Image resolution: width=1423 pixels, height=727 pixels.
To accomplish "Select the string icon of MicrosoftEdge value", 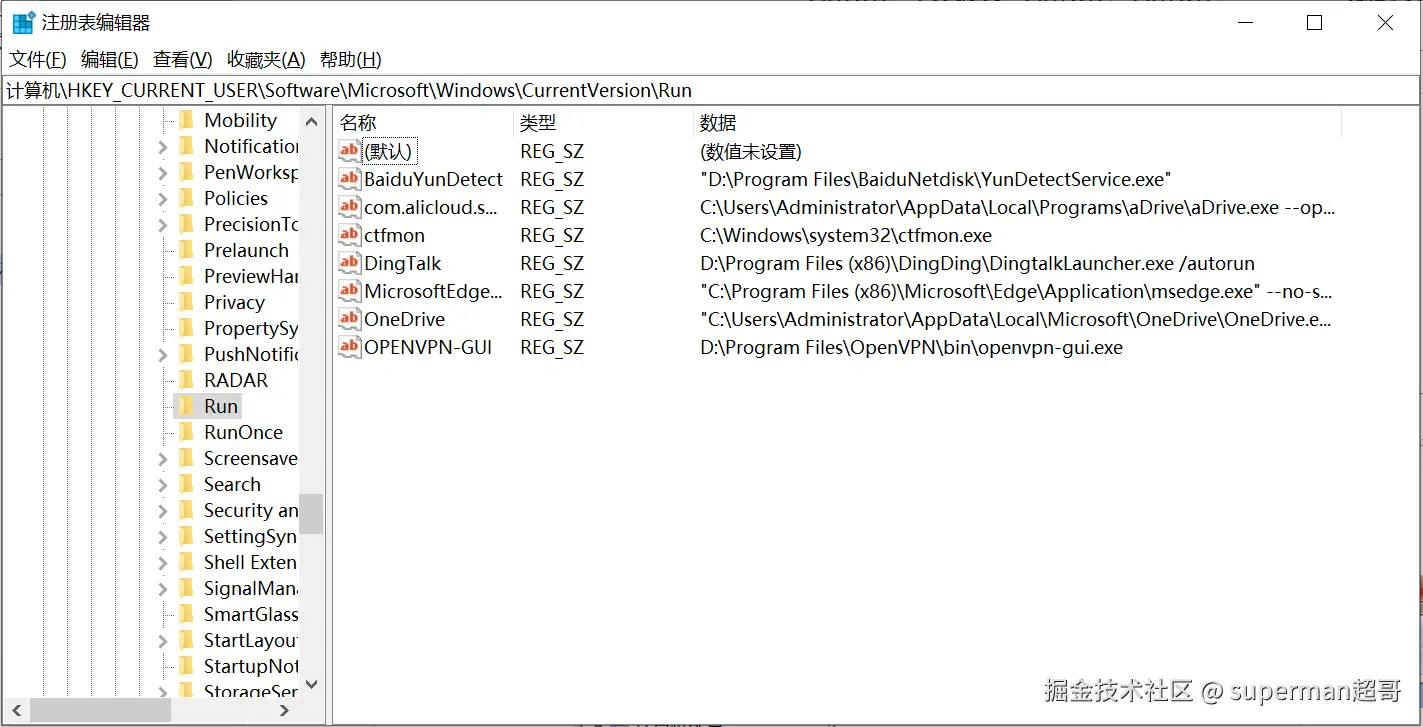I will tap(349, 291).
